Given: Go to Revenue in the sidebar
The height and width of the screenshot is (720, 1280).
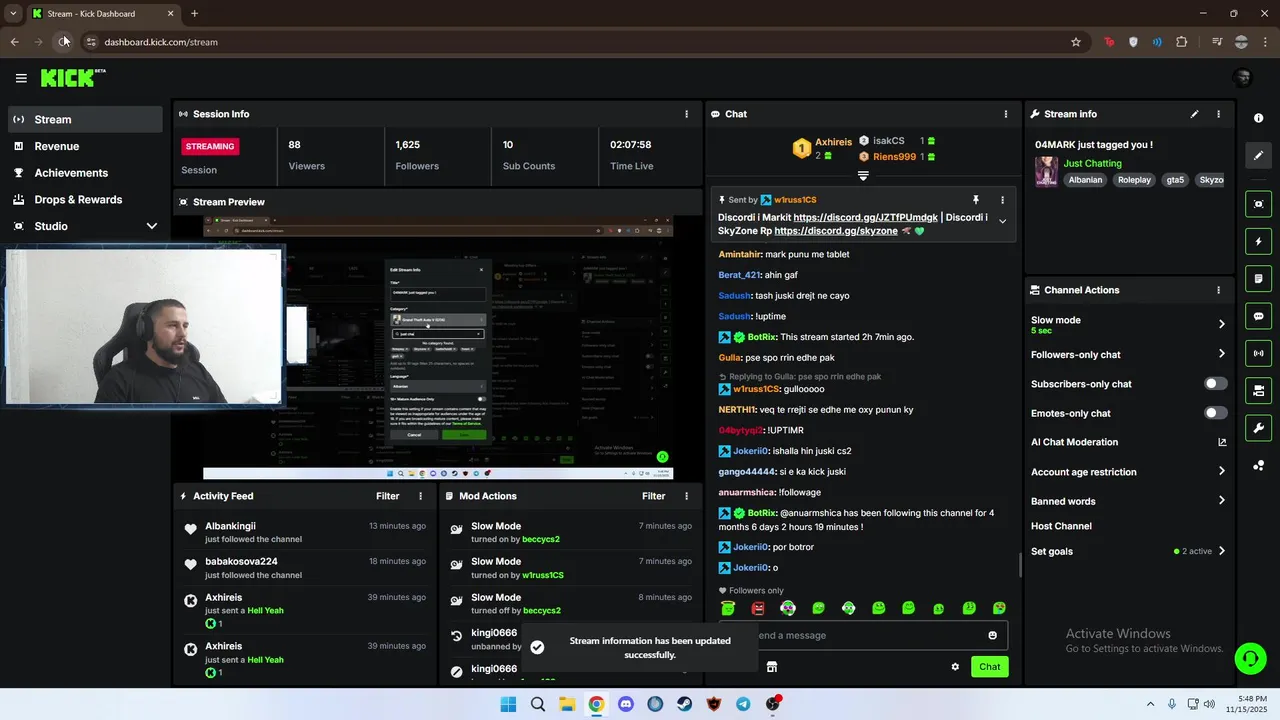Looking at the screenshot, I should [x=85, y=146].
